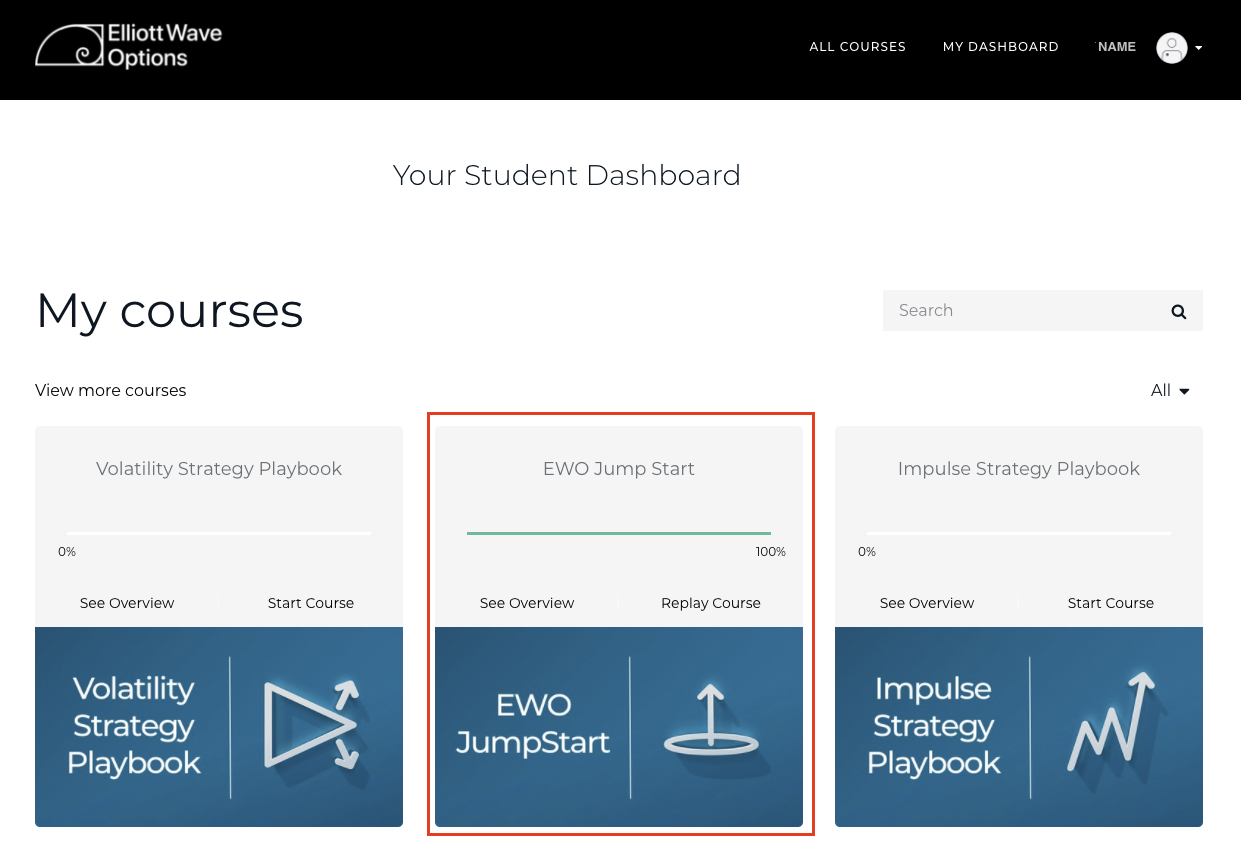Open the All courses filter dropdown
The image size is (1241, 847).
click(1170, 390)
